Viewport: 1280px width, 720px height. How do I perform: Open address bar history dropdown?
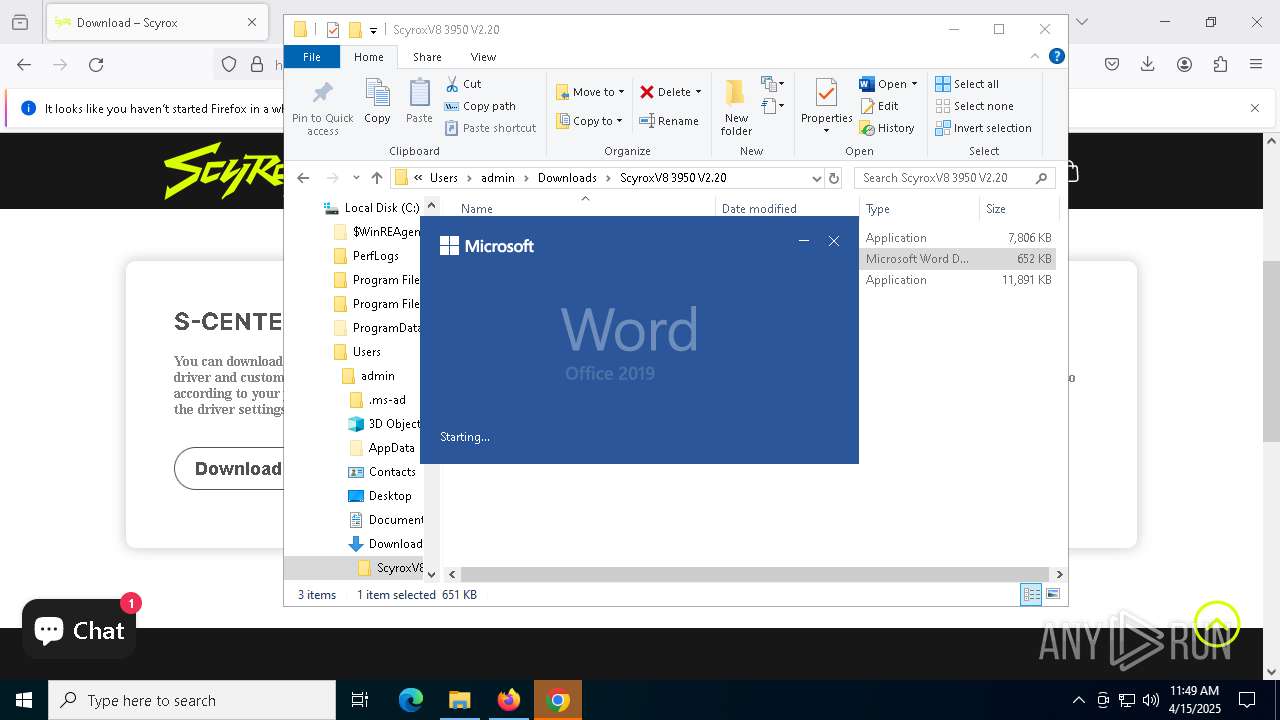[816, 178]
